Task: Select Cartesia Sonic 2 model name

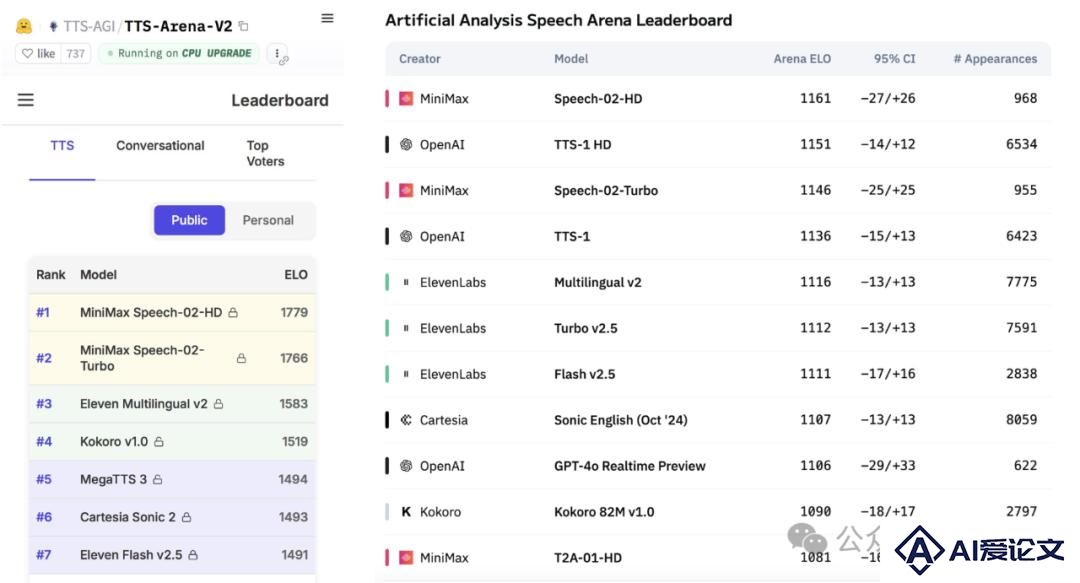Action: [127, 518]
